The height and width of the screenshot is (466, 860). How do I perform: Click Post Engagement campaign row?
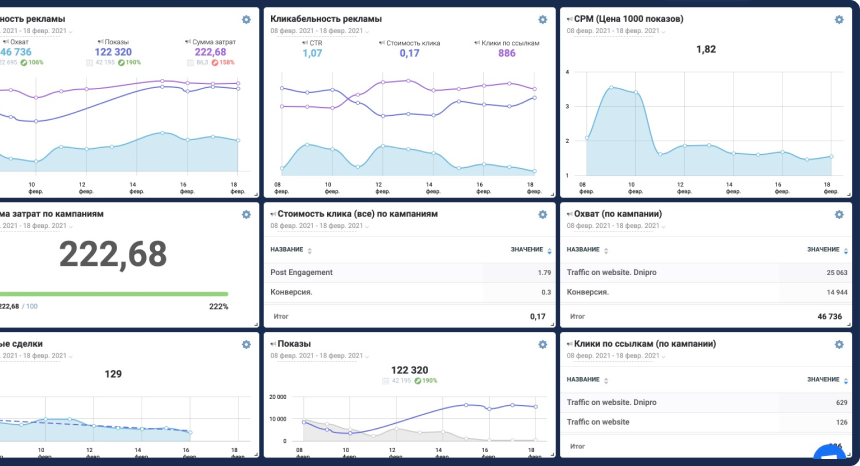pyautogui.click(x=302, y=272)
